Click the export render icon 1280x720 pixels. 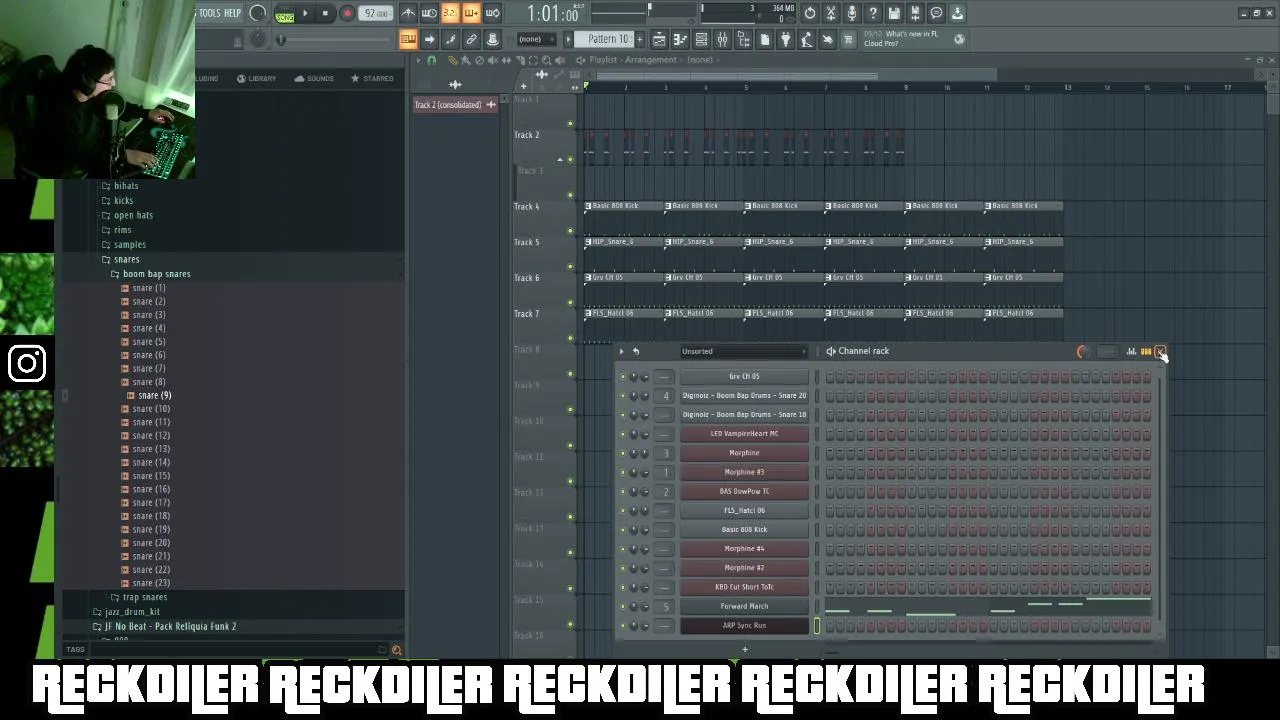[915, 13]
